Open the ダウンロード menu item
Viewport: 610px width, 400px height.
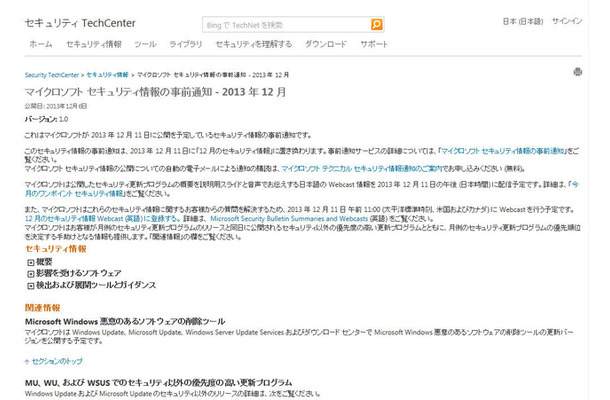[326, 44]
